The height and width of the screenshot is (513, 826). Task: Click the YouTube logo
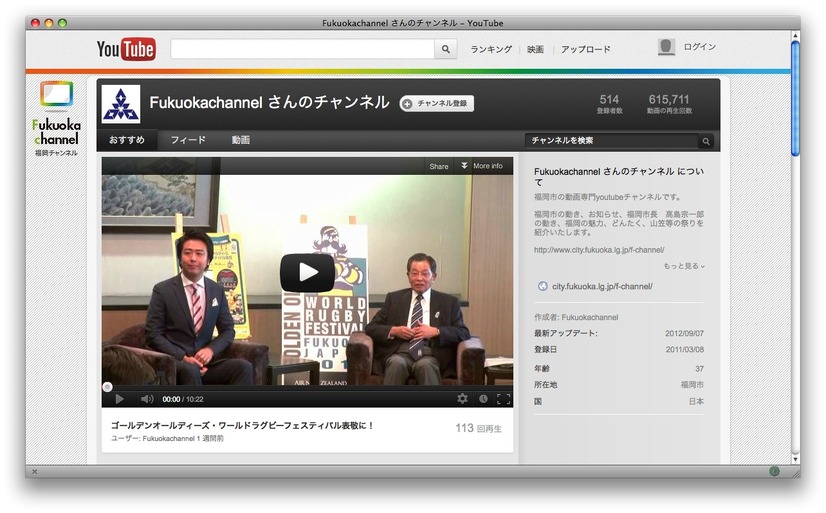[126, 49]
